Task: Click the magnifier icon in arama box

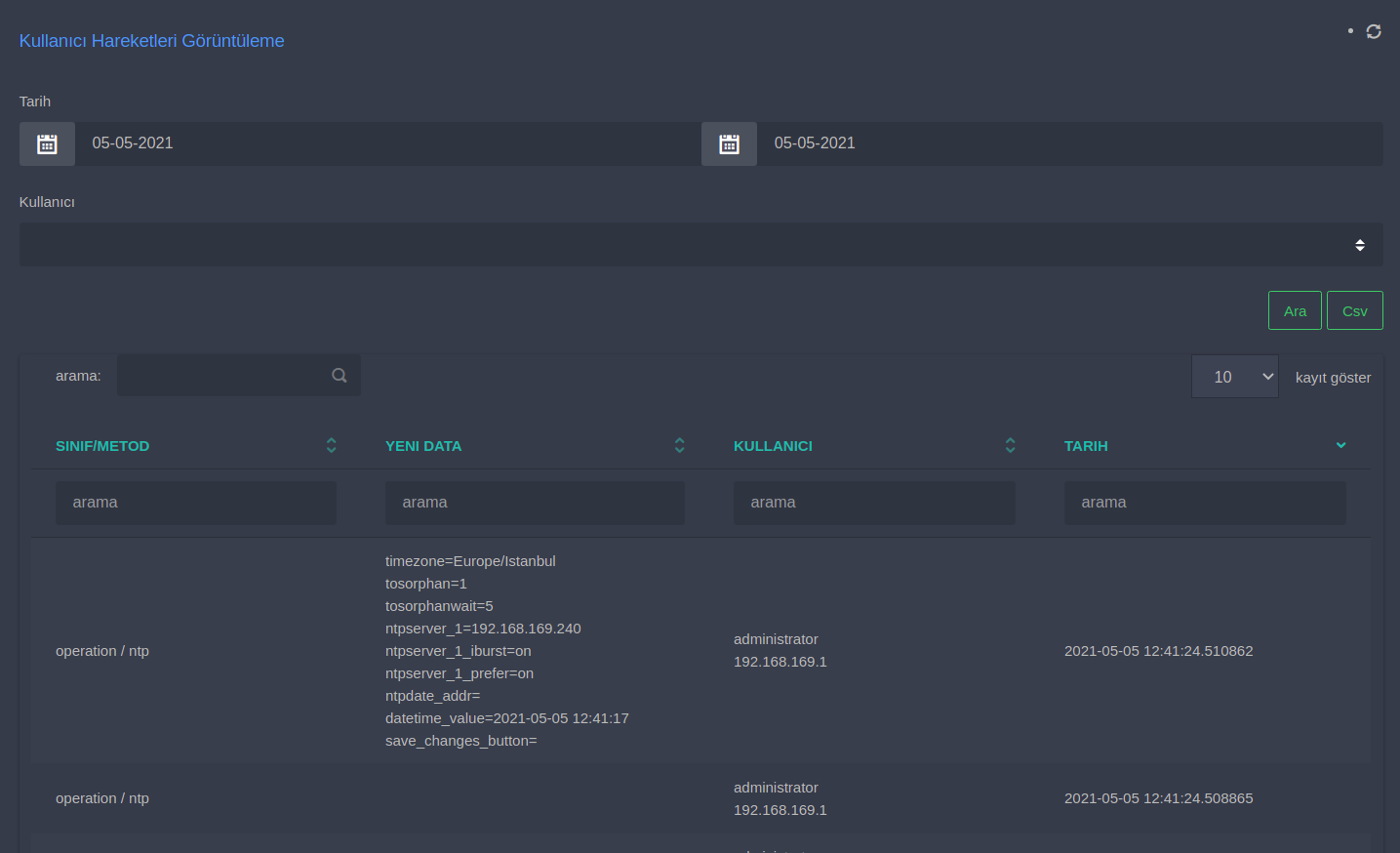Action: [x=340, y=376]
